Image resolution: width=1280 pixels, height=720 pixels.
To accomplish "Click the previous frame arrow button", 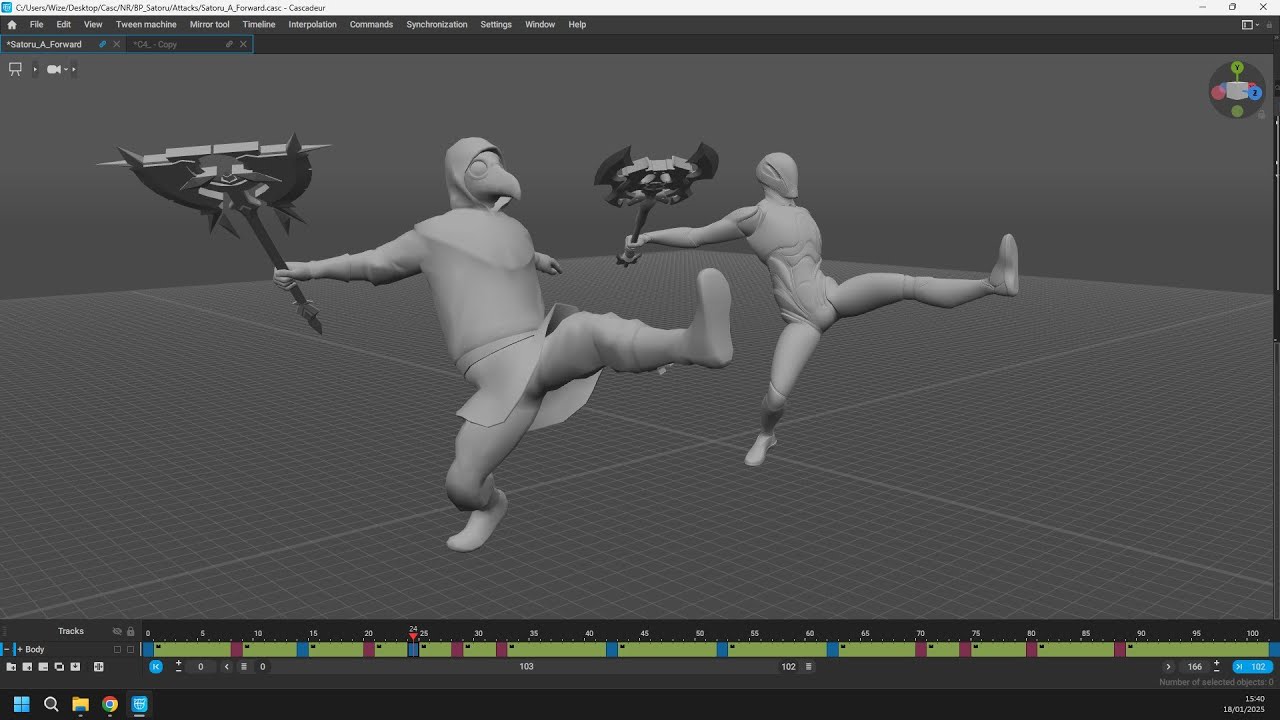I will 227,667.
